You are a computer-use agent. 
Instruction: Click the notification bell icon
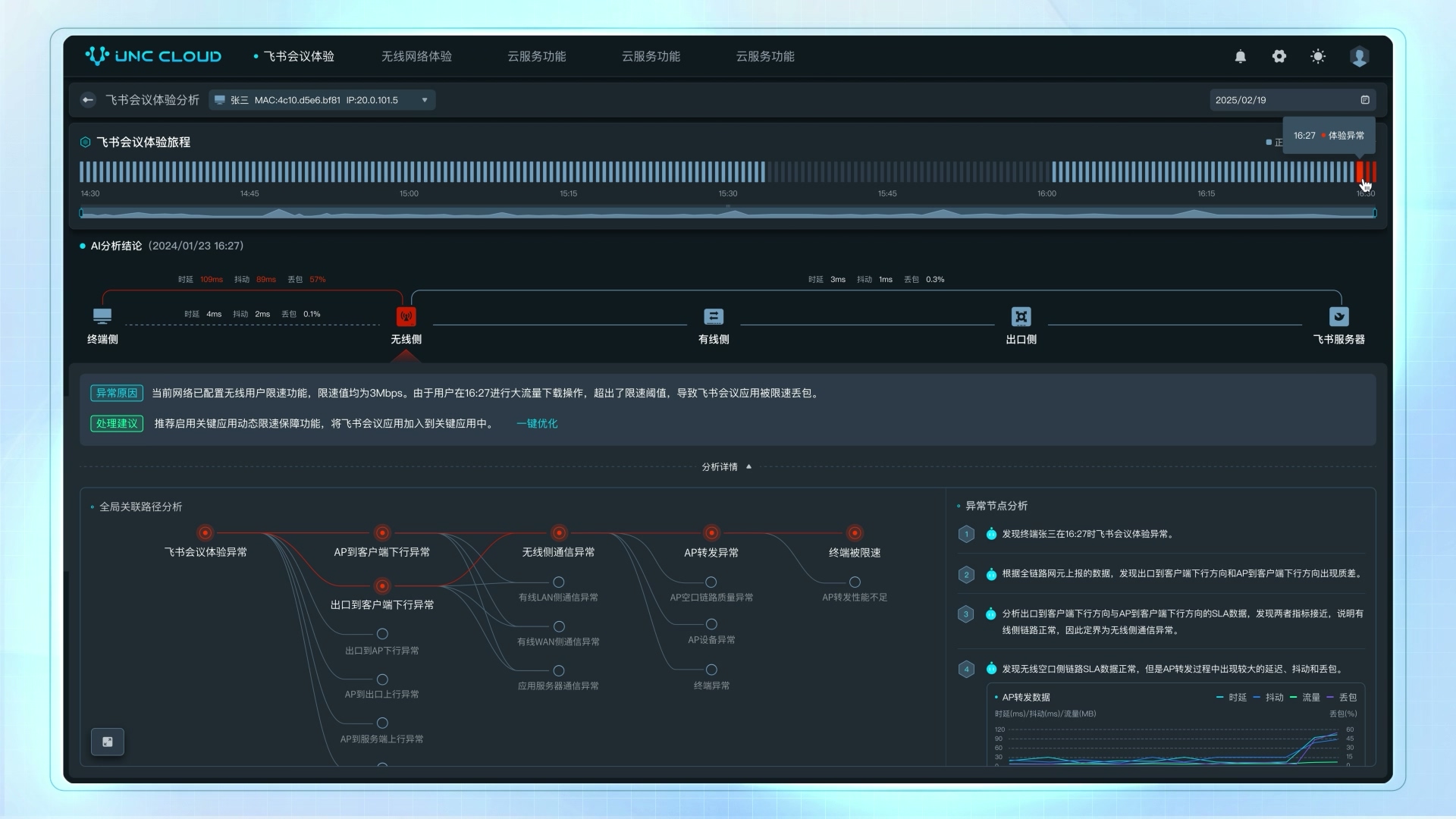pos(1241,57)
